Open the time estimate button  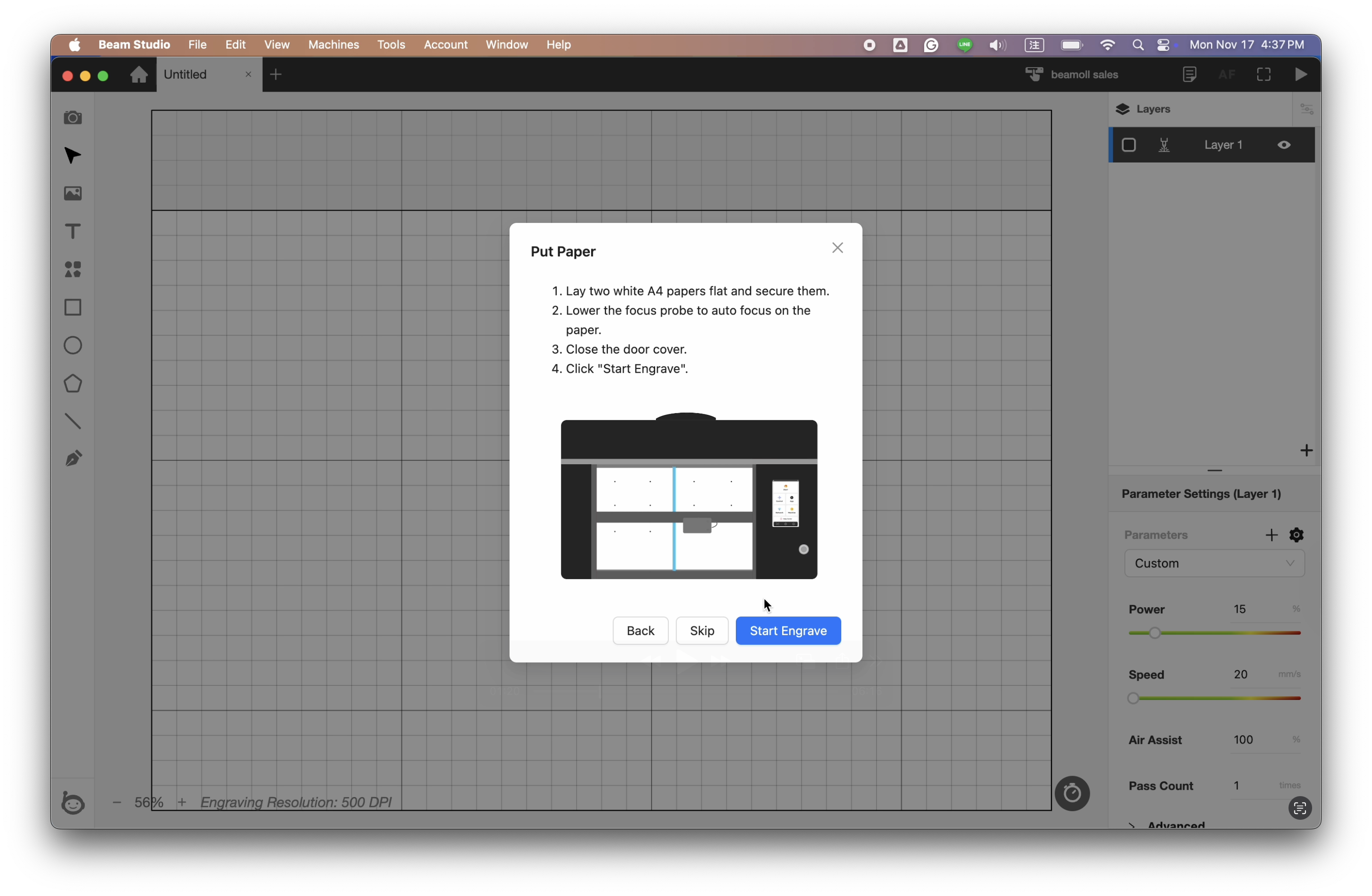[x=1072, y=794]
